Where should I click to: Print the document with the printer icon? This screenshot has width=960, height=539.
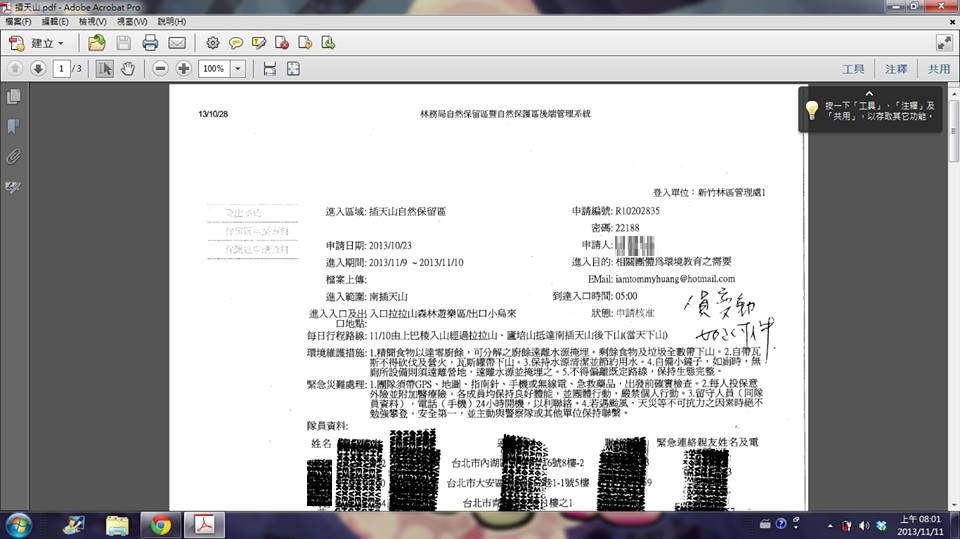click(150, 43)
